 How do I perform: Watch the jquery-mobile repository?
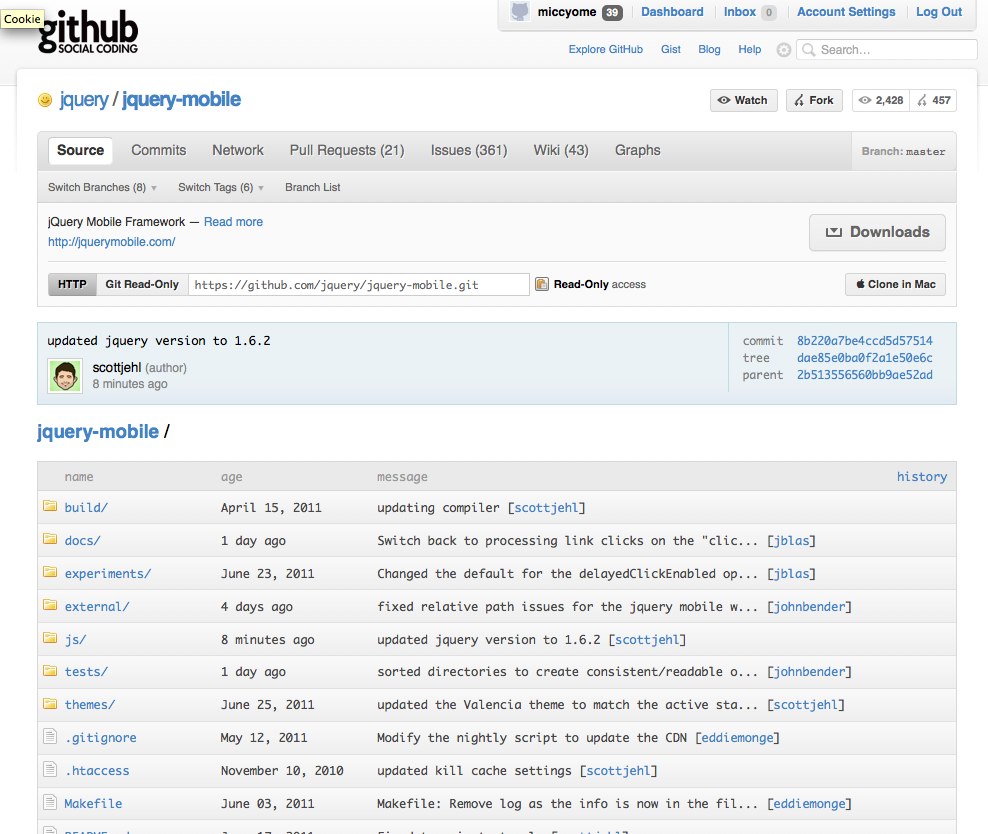pos(744,100)
